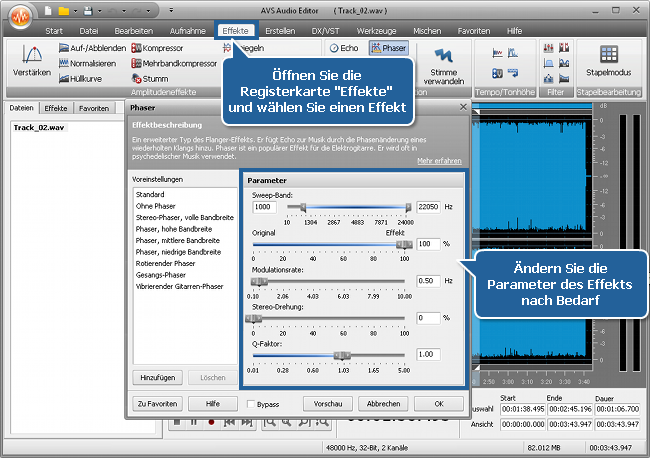Viewport: 650px width, 458px height.
Task: Click the Hinzufügen preset button
Action: click(157, 377)
